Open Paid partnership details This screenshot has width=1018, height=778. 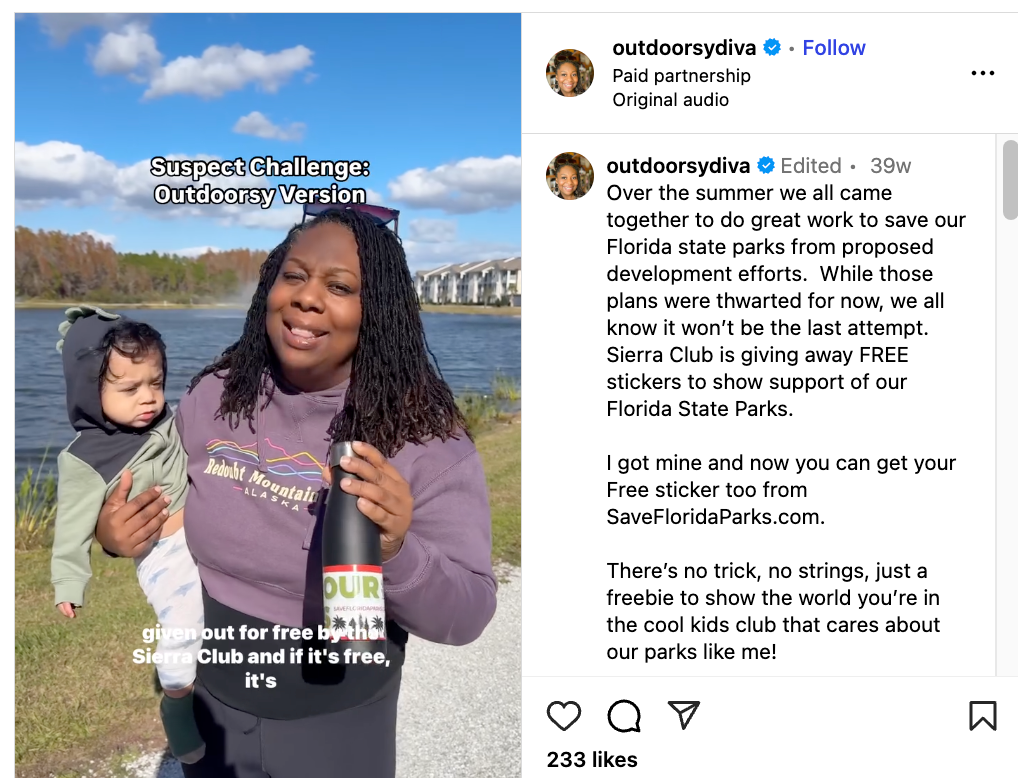coord(681,76)
